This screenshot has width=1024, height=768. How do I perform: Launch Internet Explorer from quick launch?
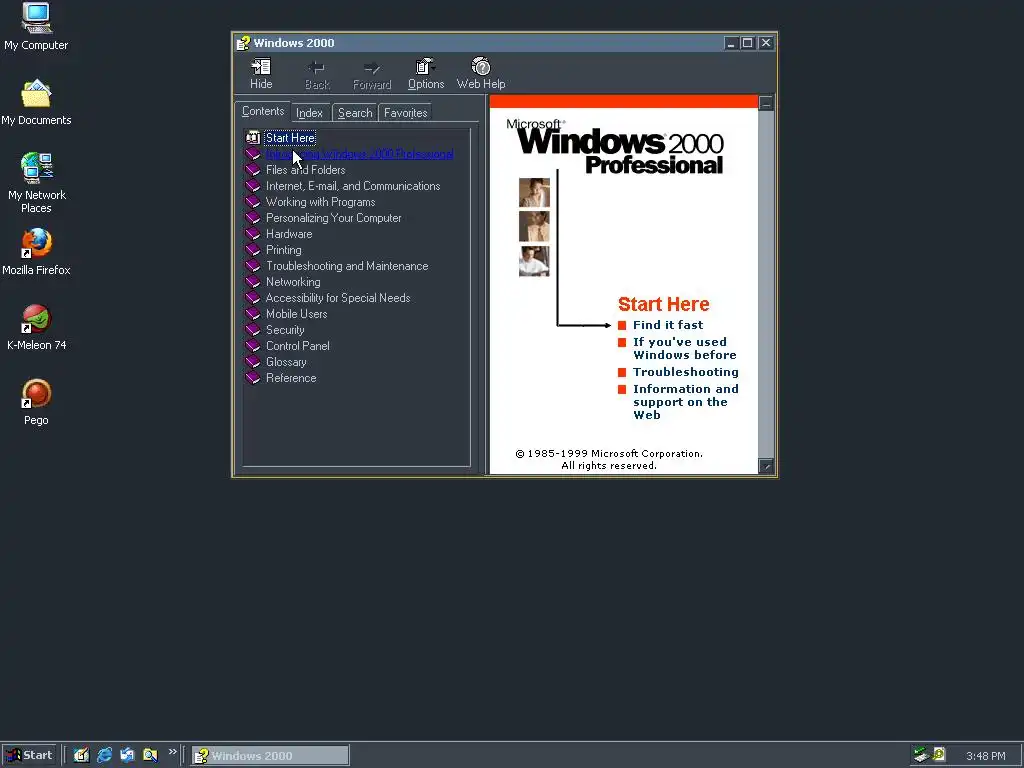(x=104, y=755)
